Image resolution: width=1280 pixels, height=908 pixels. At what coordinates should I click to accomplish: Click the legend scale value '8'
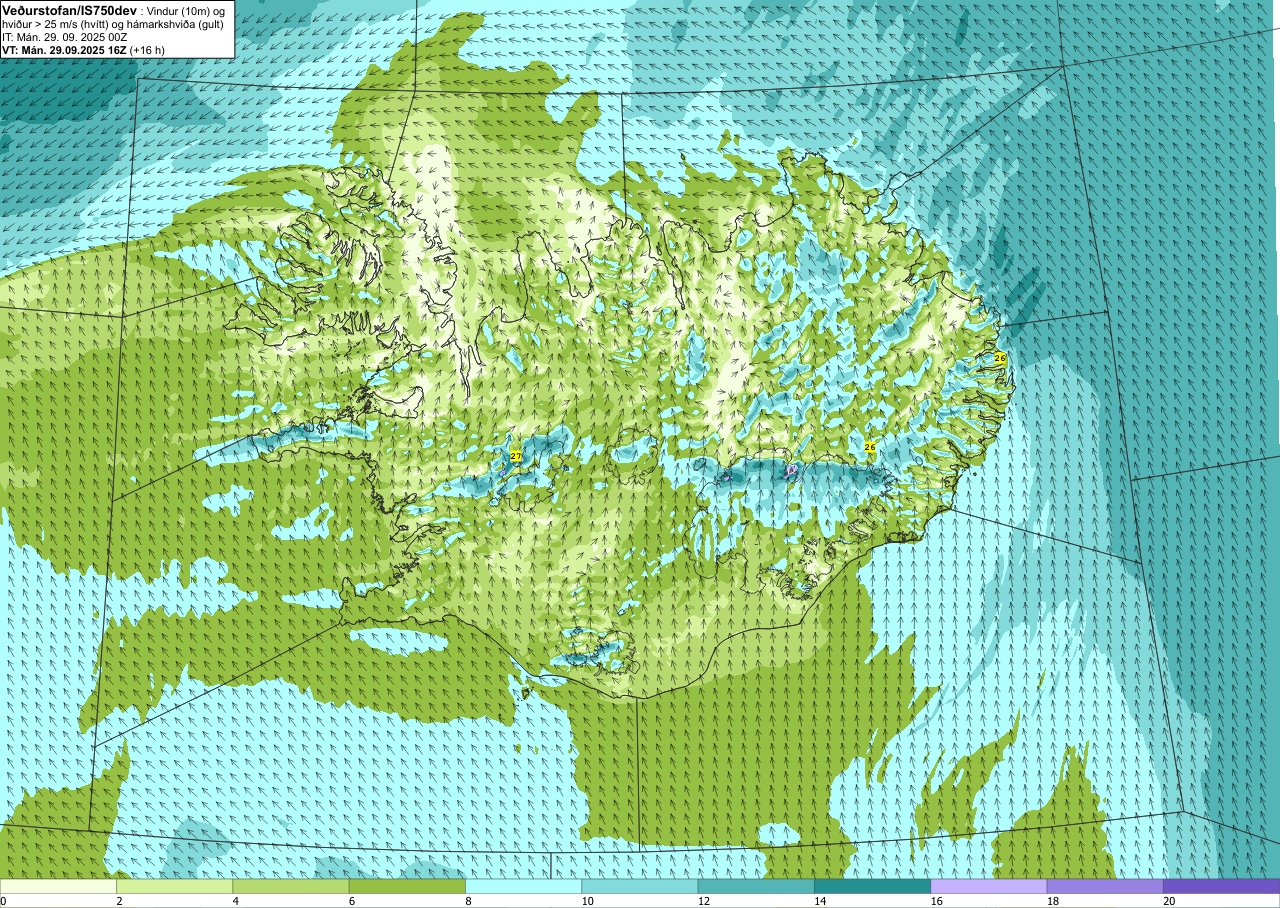[468, 901]
